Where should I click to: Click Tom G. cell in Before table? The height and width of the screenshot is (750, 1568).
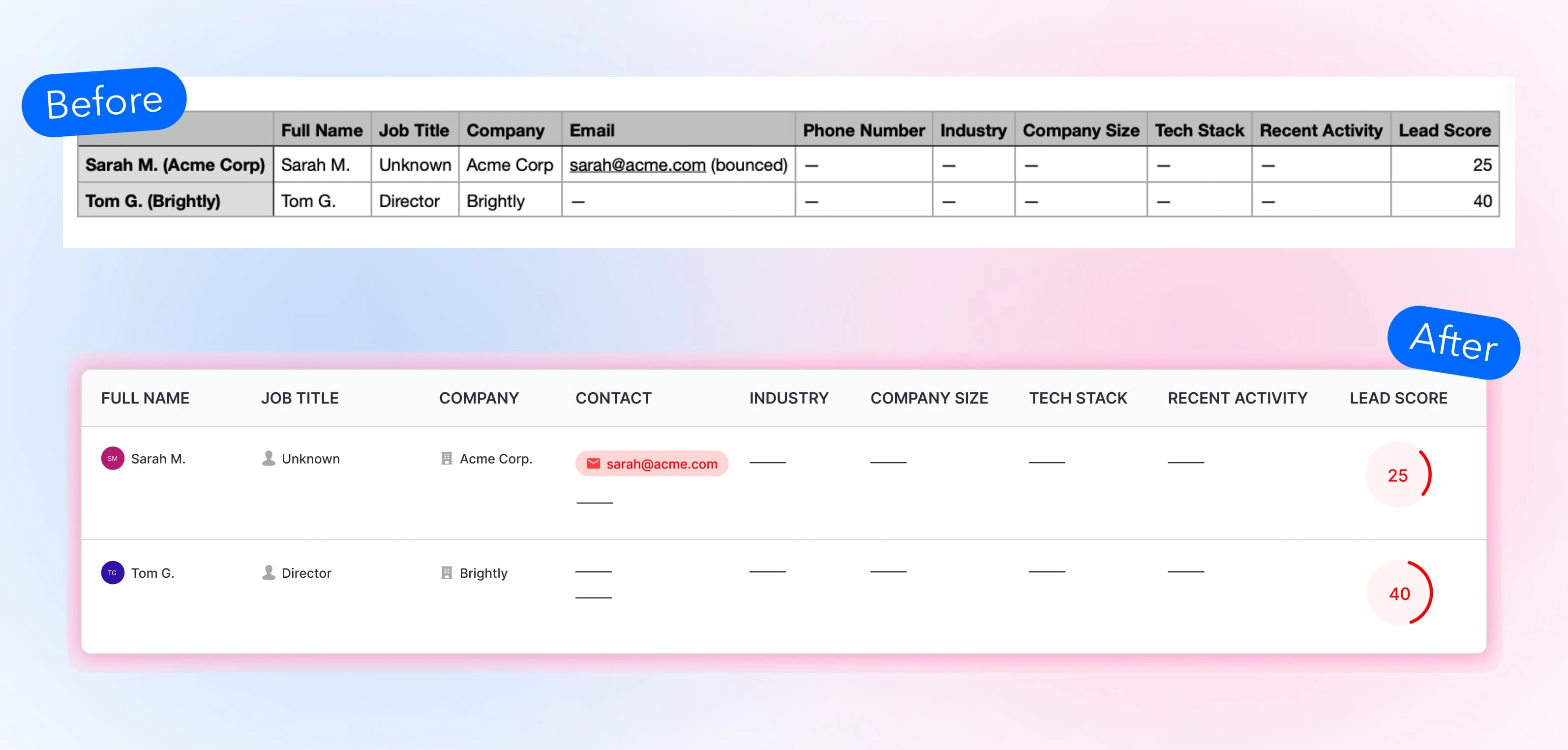pos(323,200)
